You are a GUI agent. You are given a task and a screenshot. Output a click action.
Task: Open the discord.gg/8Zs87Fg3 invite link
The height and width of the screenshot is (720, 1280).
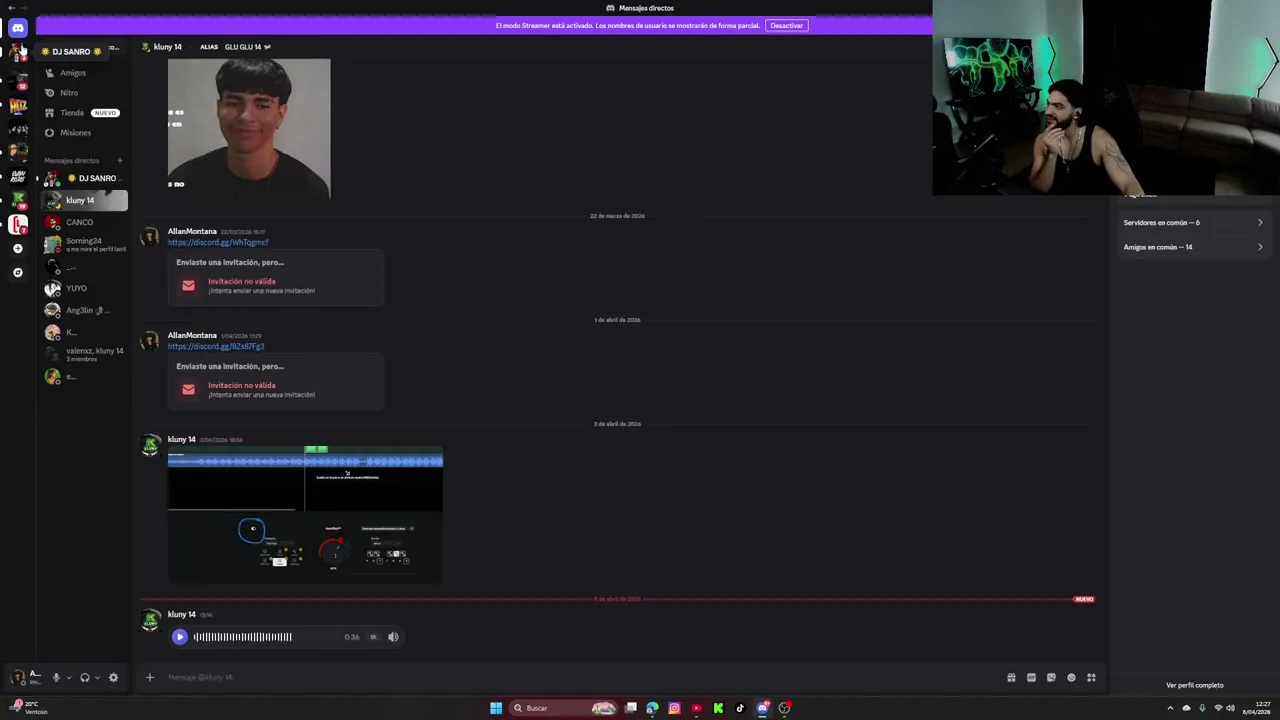coord(216,346)
